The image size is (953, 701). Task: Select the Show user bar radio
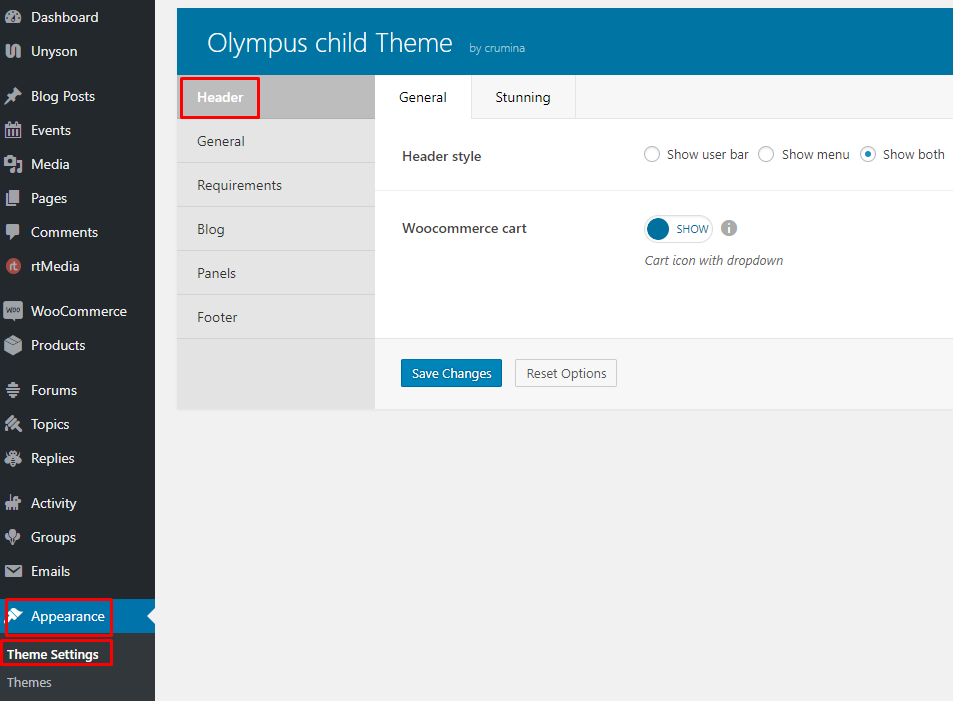(652, 154)
